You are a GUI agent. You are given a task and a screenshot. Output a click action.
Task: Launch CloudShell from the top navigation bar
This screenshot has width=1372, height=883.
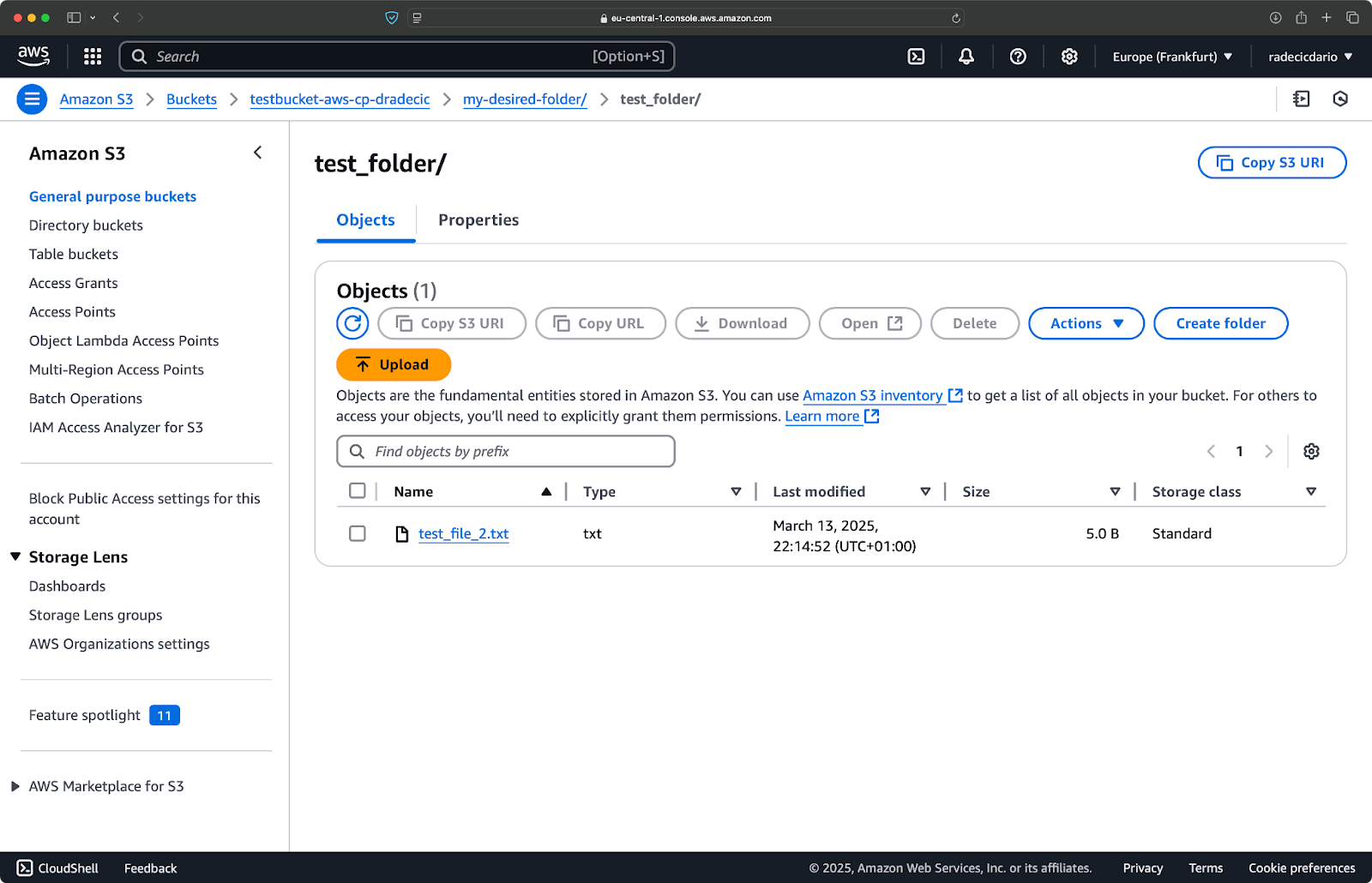click(x=916, y=57)
